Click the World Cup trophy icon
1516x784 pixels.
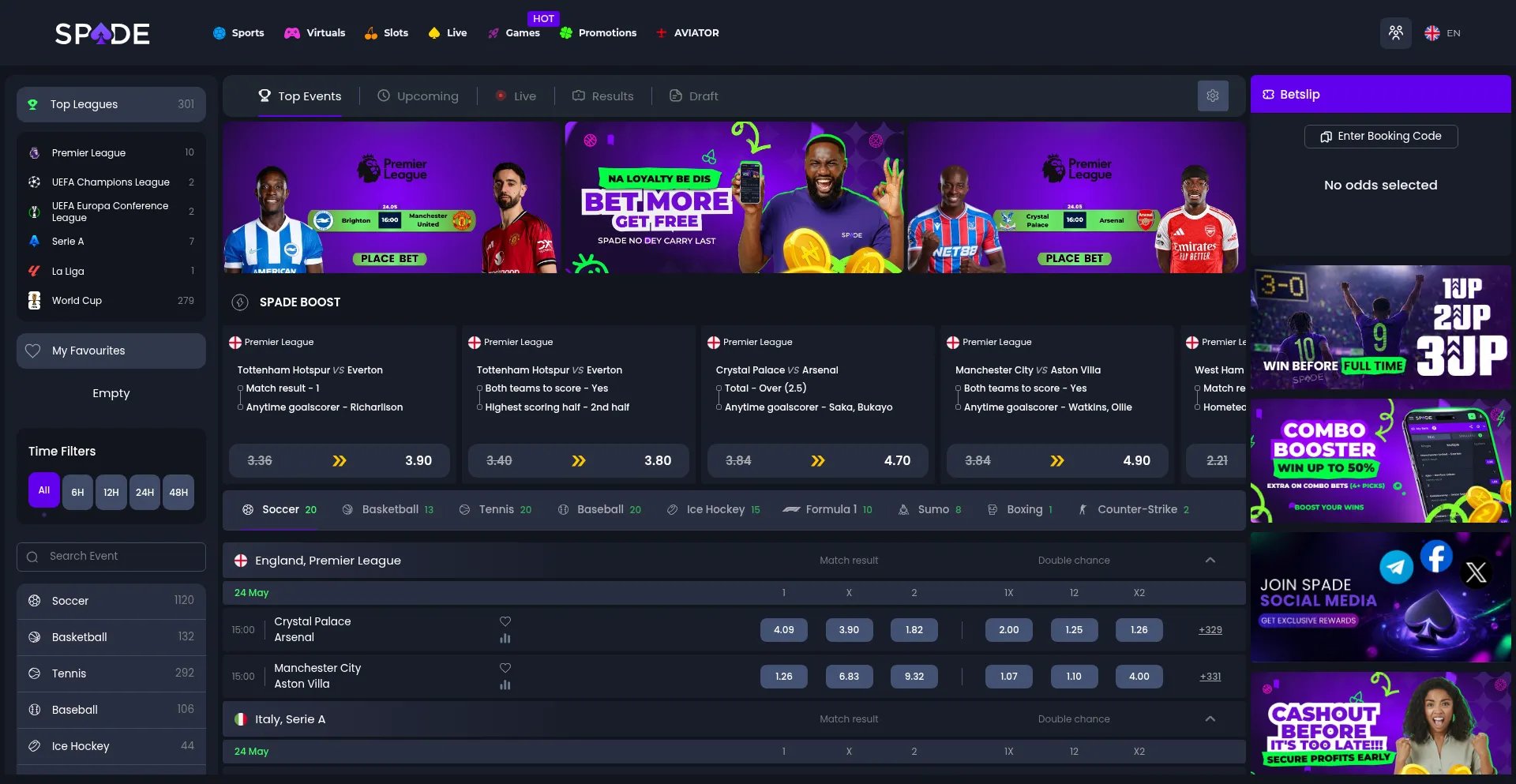pyautogui.click(x=35, y=300)
